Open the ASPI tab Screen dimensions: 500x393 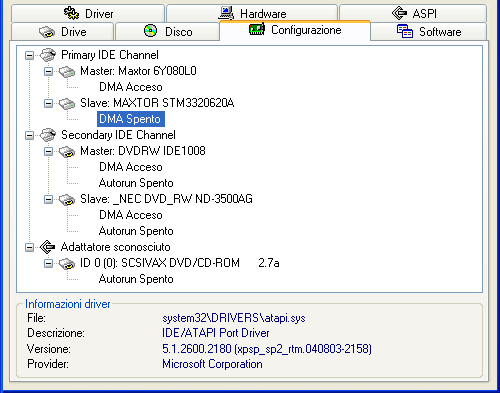tap(413, 13)
